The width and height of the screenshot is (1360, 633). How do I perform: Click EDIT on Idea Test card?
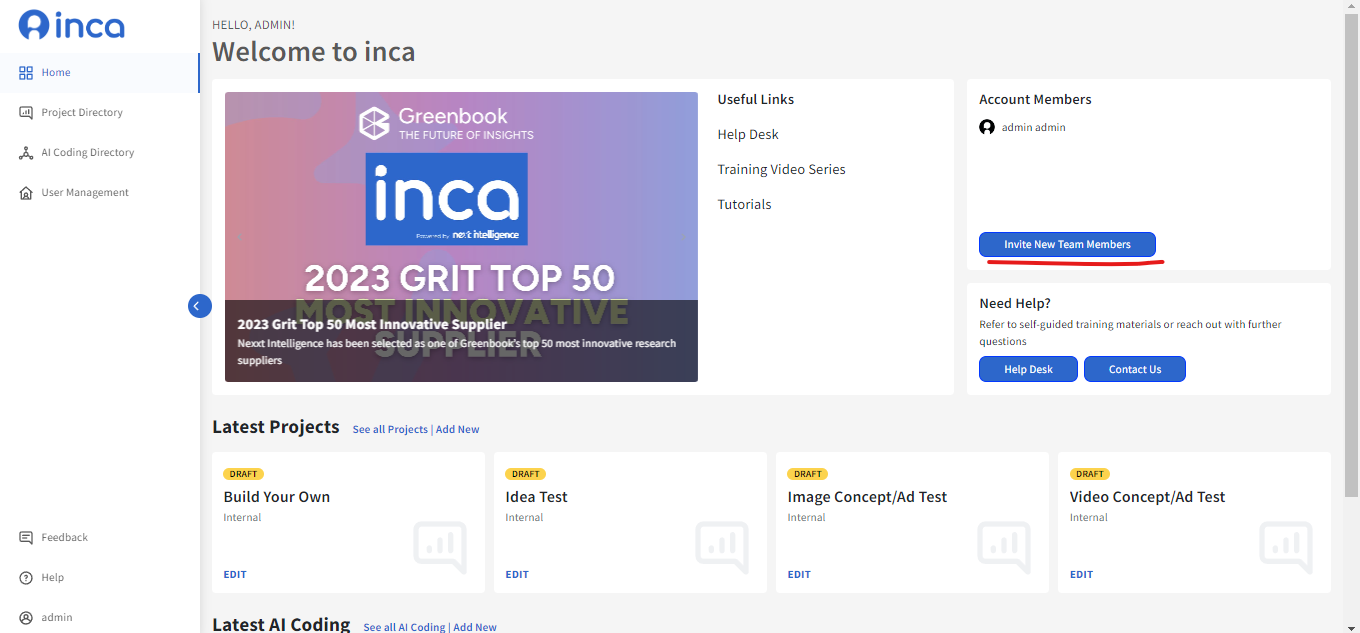517,574
